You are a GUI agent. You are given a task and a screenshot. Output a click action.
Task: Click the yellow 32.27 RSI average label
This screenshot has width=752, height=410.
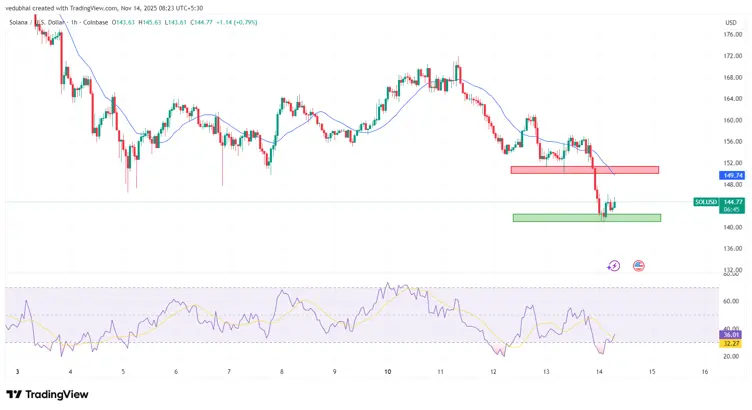[733, 343]
